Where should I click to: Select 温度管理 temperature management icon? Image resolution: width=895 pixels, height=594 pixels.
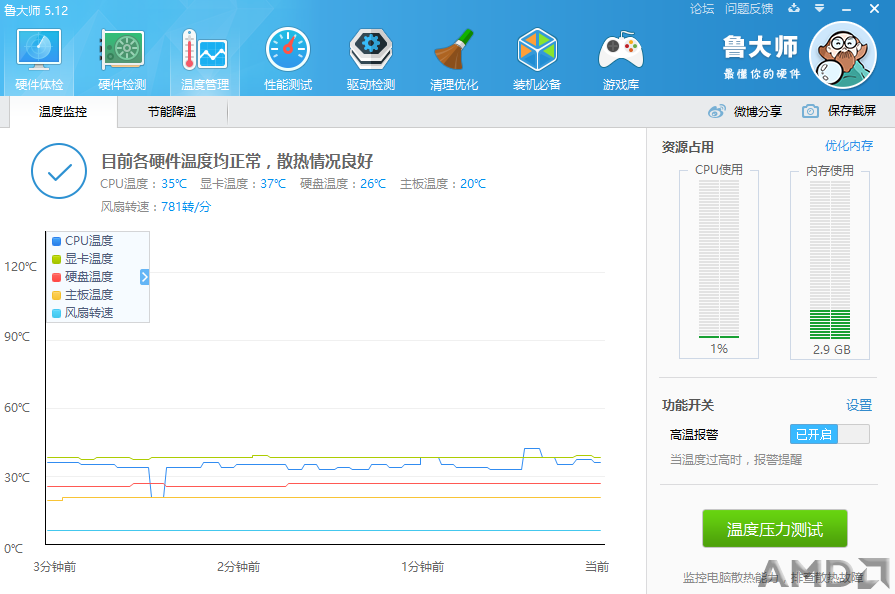(x=205, y=59)
